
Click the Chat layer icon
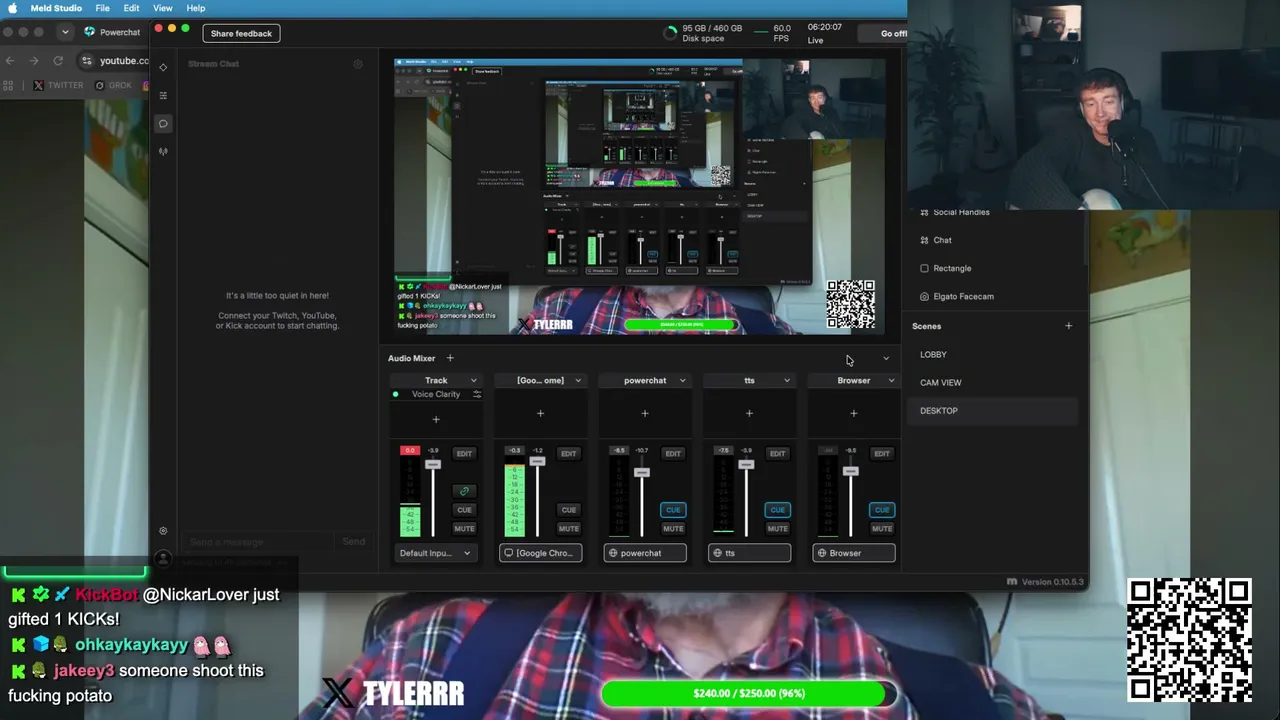pyautogui.click(x=924, y=240)
